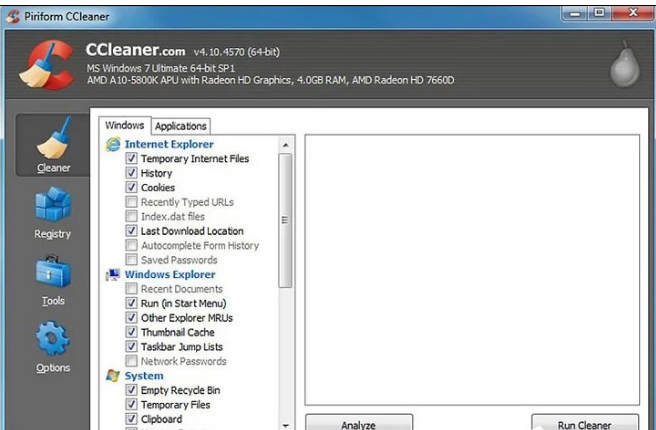Enable Index.dat files checkbox

(131, 216)
